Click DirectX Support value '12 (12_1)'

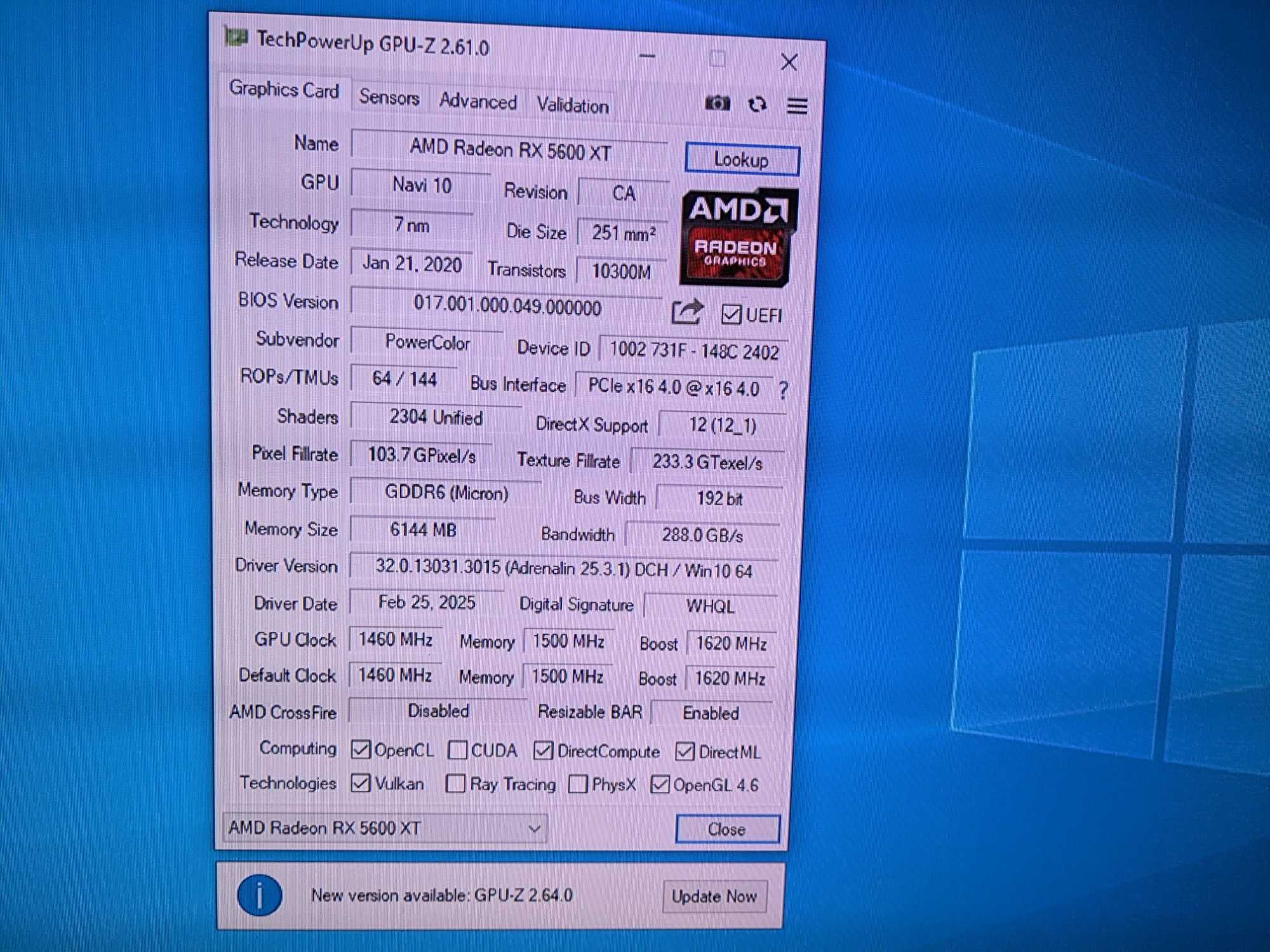pyautogui.click(x=723, y=425)
